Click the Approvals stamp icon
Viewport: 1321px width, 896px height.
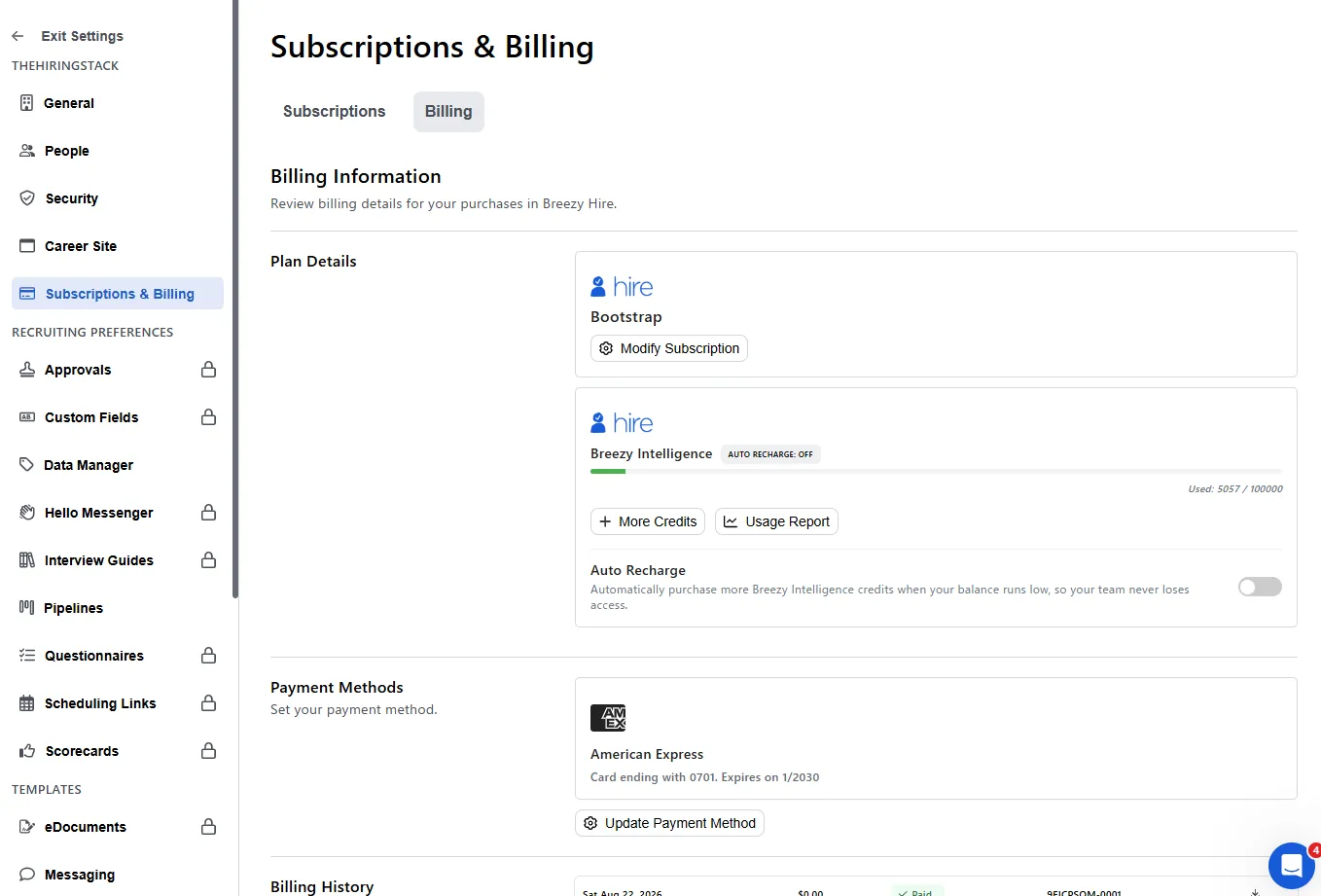click(27, 370)
